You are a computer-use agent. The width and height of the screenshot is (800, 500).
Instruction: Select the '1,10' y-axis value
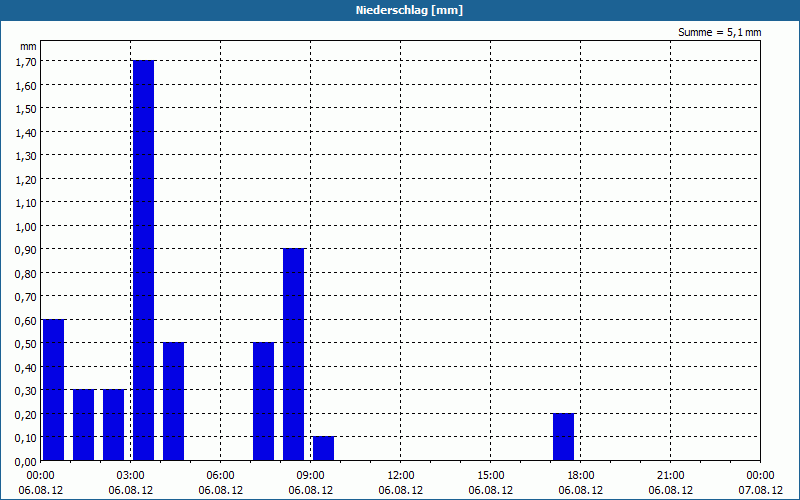[26, 203]
